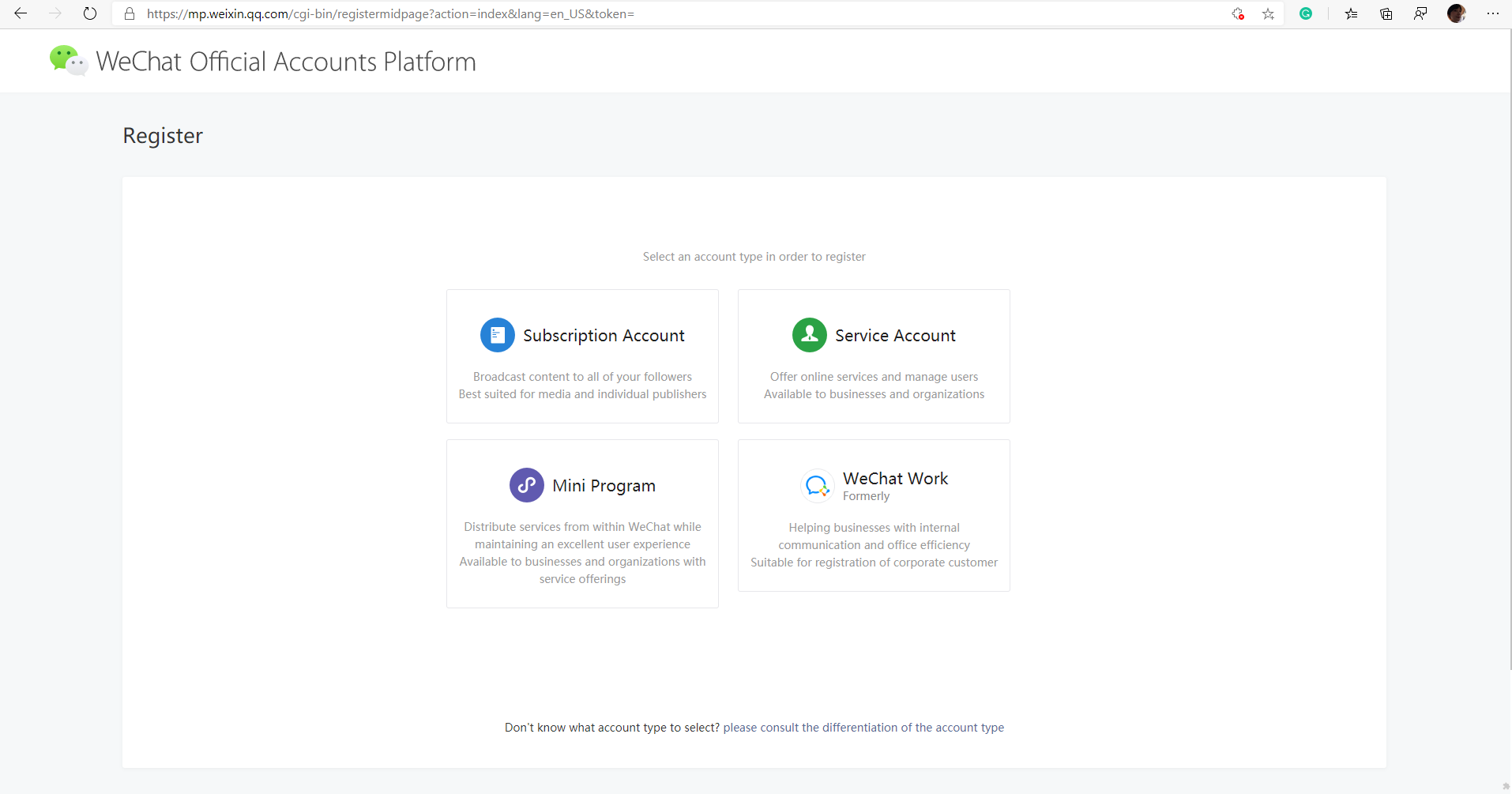Select the Service Account heading
Viewport: 1512px width, 794px height.
click(x=895, y=336)
